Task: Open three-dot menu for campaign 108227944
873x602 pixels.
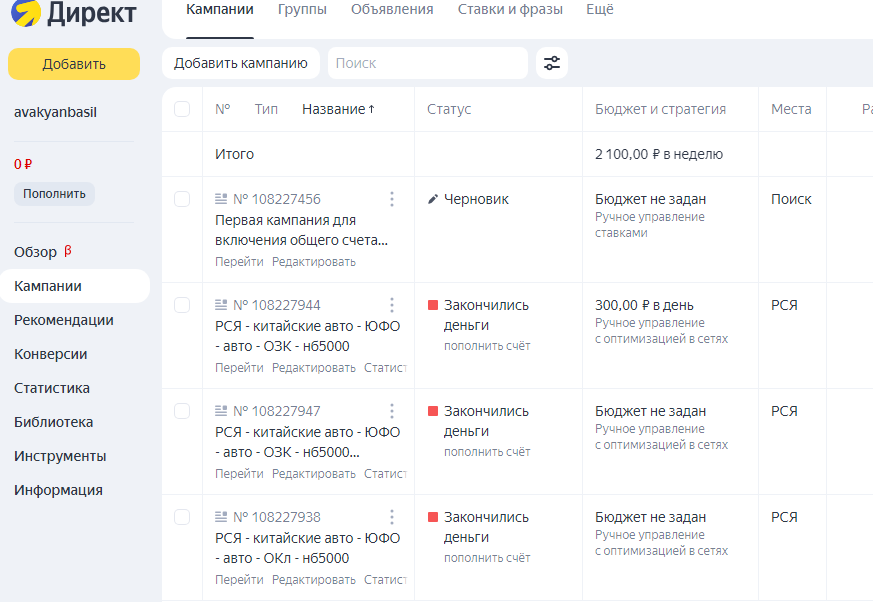Action: click(x=392, y=305)
